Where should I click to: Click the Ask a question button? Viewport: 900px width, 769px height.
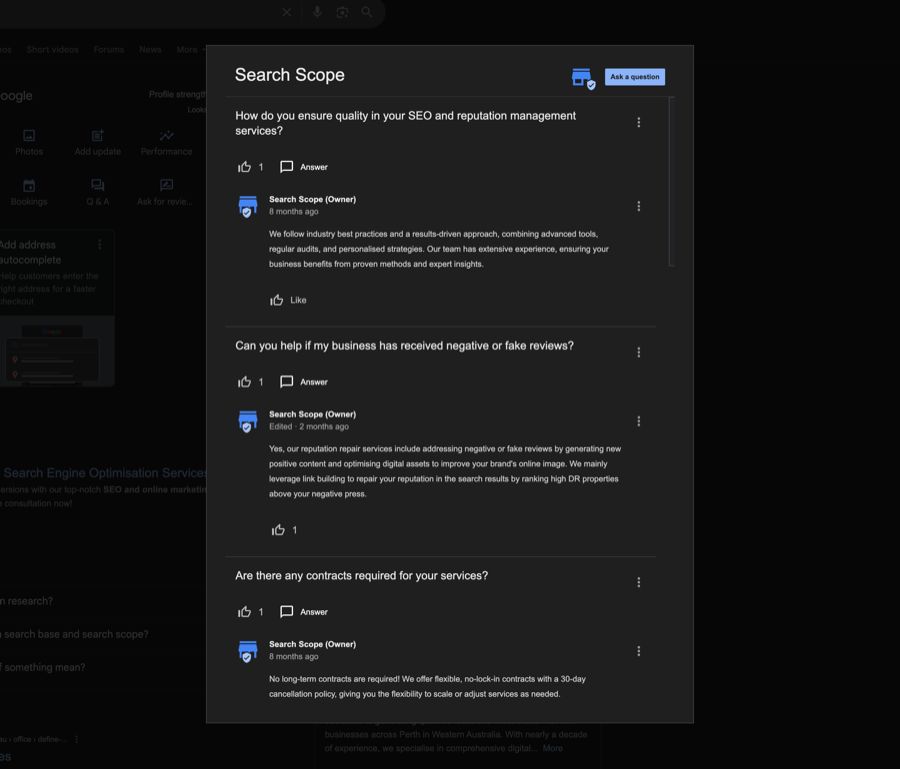click(634, 77)
